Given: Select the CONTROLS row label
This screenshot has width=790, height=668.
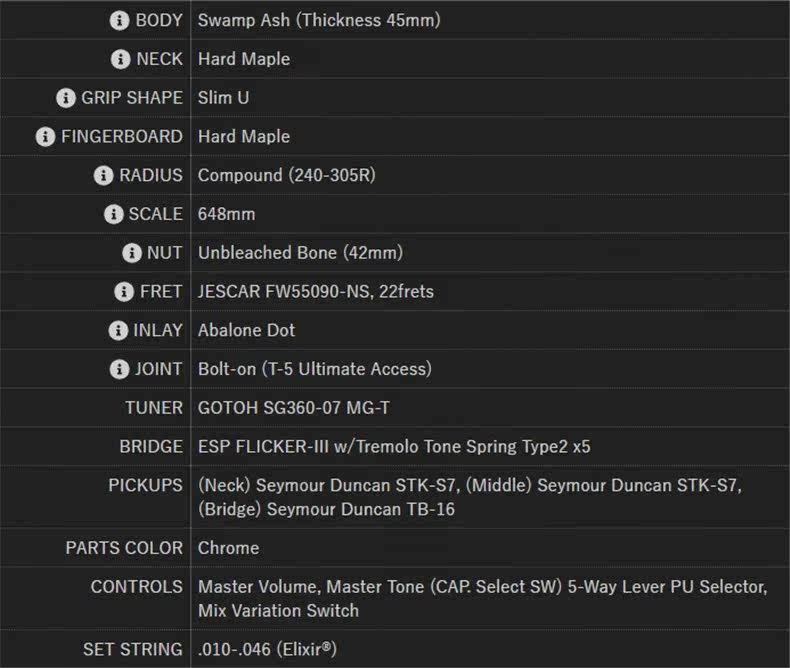Looking at the screenshot, I should 136,587.
